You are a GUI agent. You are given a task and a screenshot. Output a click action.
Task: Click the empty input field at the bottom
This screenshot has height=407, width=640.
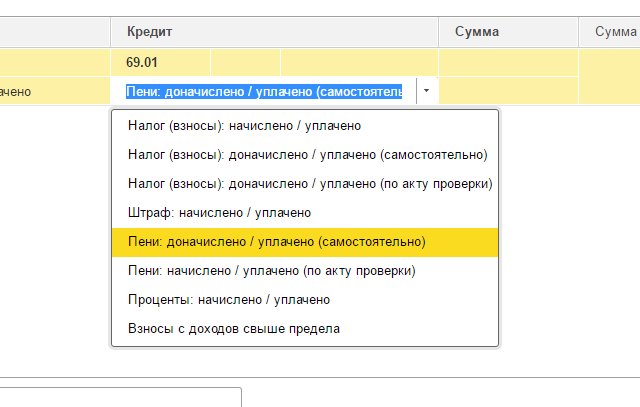pos(120,397)
